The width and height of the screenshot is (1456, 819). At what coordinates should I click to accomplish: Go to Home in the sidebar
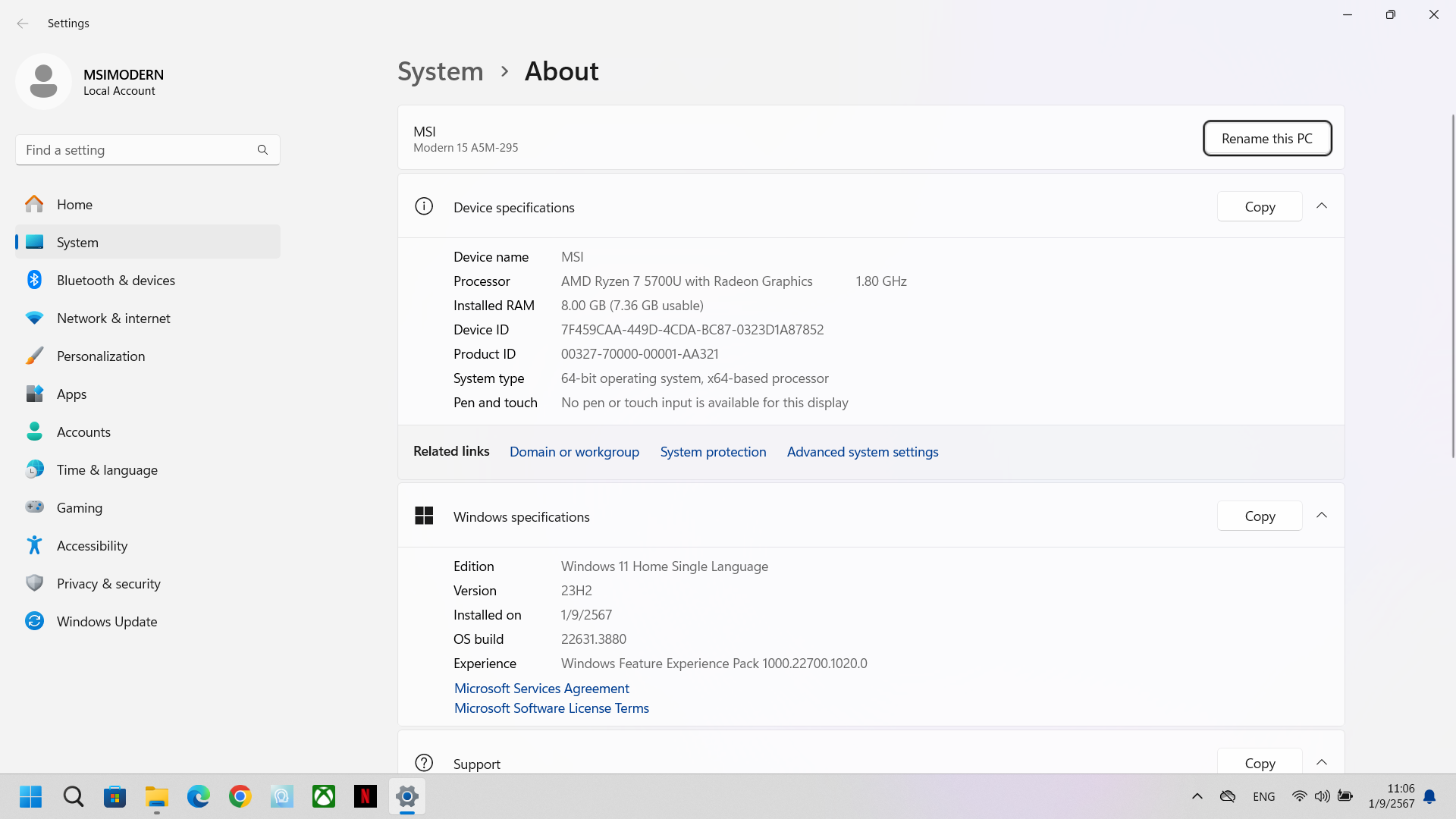[x=148, y=204]
